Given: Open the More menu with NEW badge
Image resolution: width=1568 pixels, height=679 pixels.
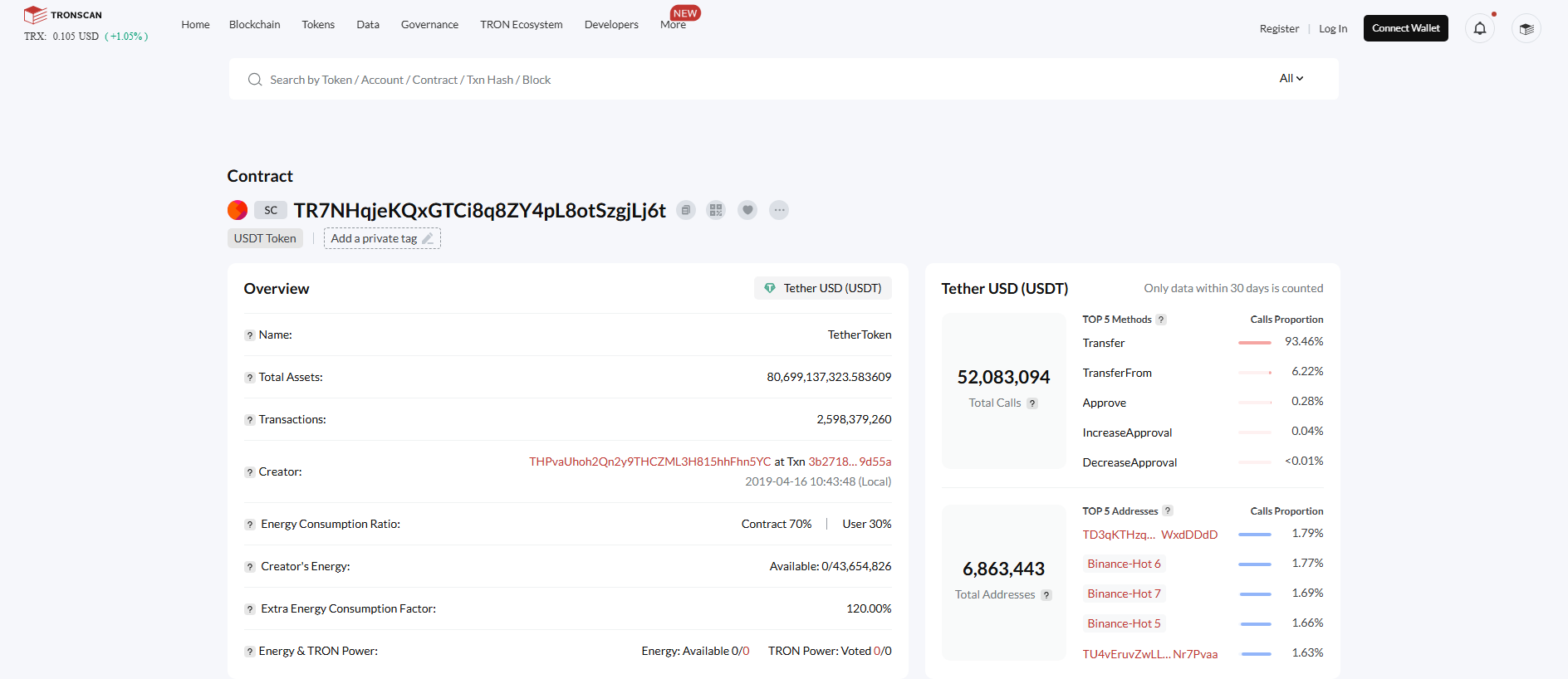Looking at the screenshot, I should coord(674,24).
